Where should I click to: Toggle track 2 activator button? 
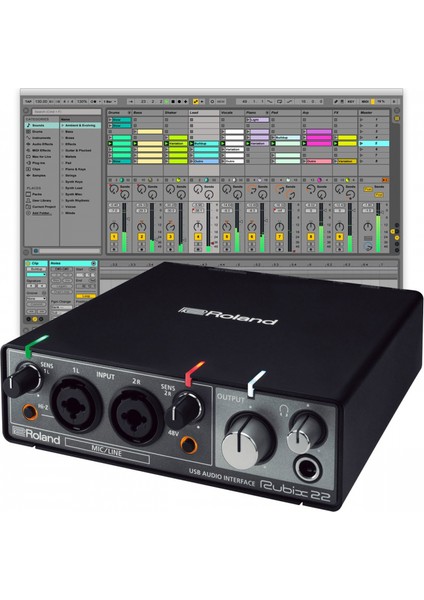141,237
